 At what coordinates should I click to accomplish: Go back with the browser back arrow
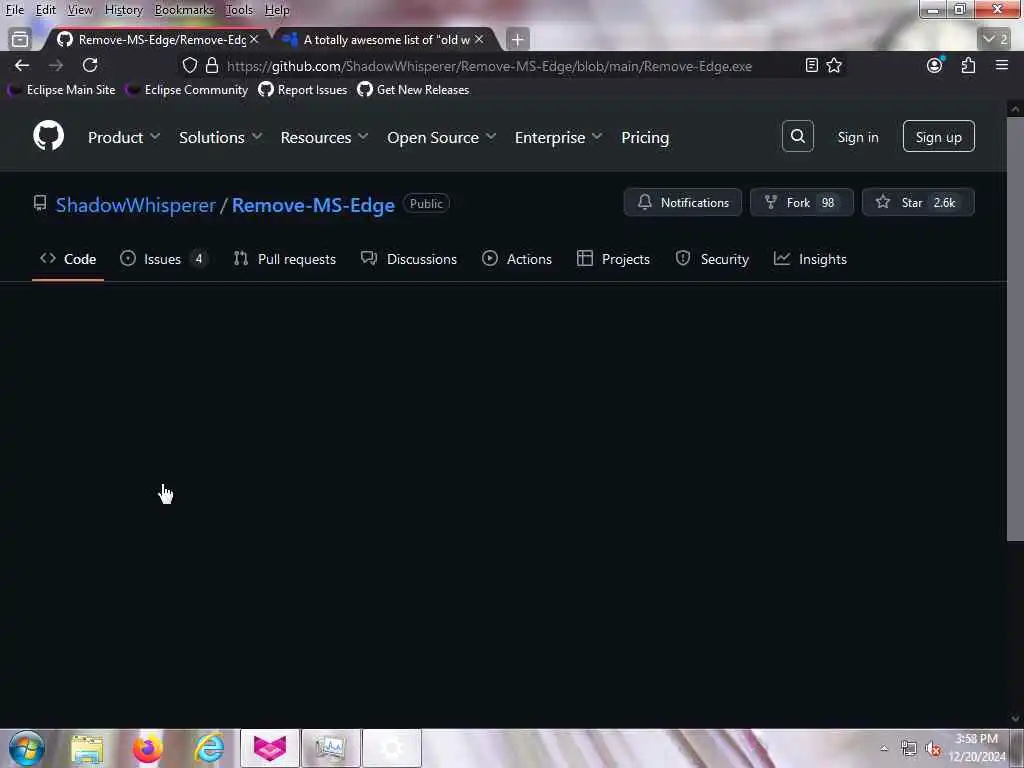22,65
